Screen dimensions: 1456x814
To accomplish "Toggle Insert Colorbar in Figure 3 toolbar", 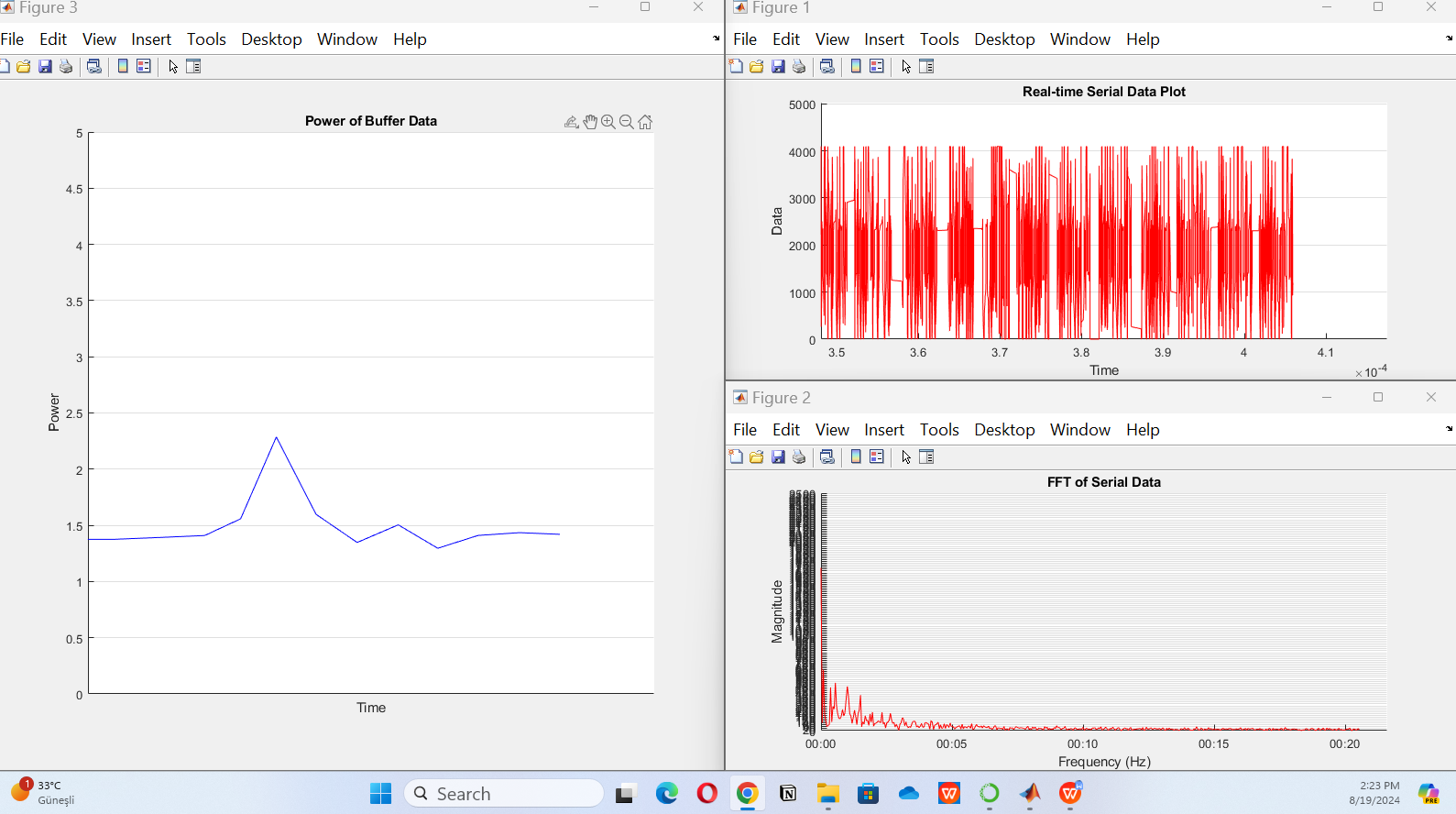I will click(123, 66).
